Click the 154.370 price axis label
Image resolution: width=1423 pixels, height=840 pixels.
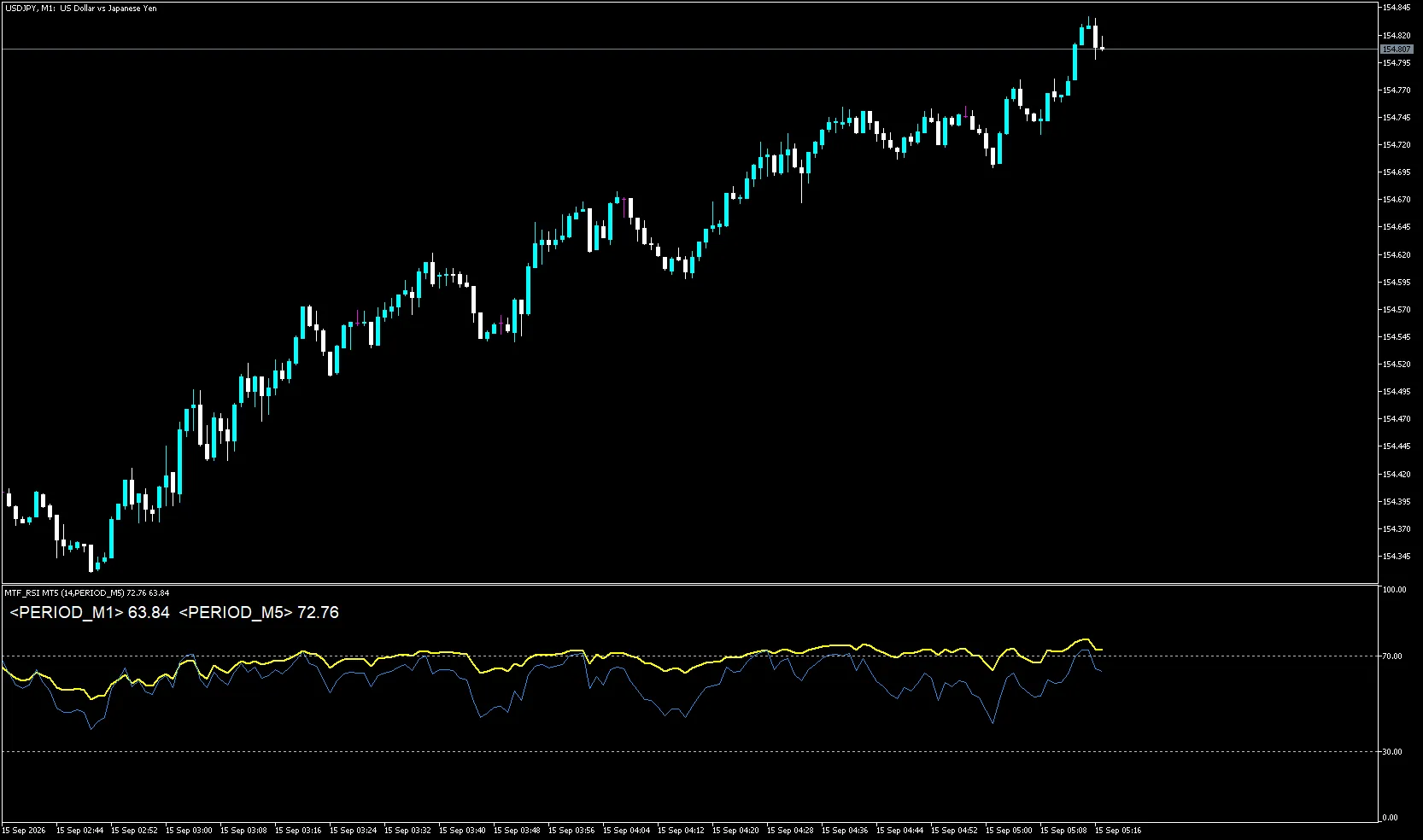1397,529
